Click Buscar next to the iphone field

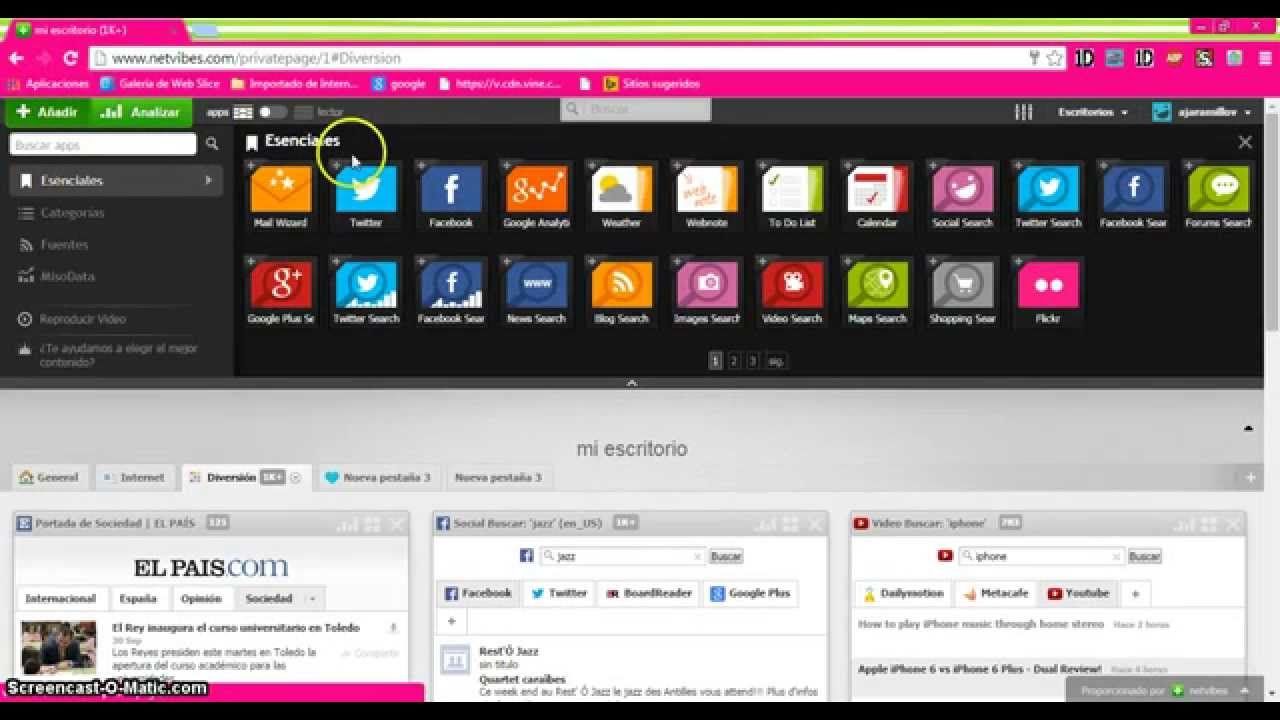point(1145,556)
